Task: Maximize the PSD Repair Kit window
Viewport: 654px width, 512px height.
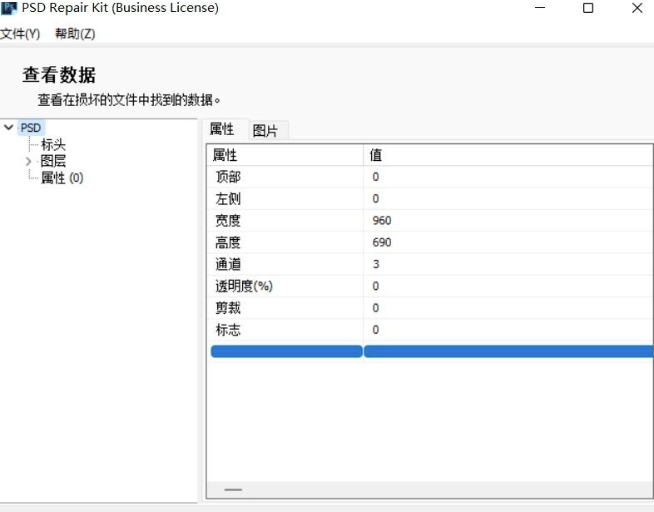Action: click(x=588, y=8)
